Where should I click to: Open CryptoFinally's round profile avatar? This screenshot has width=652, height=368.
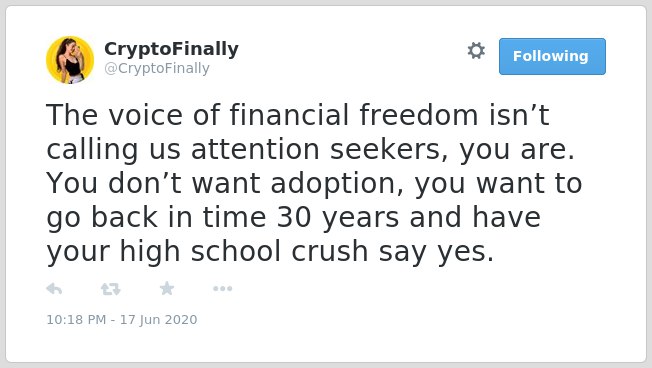(70, 60)
